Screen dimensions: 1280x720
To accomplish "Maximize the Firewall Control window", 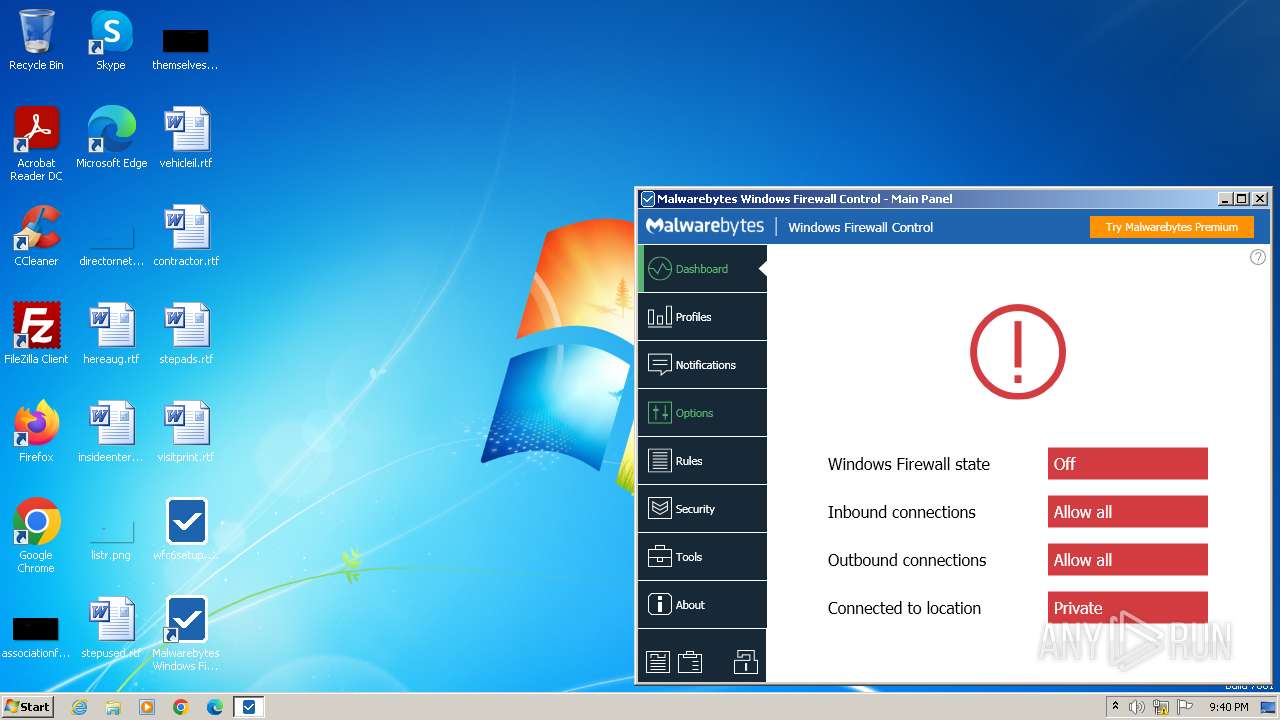I will tap(1242, 199).
